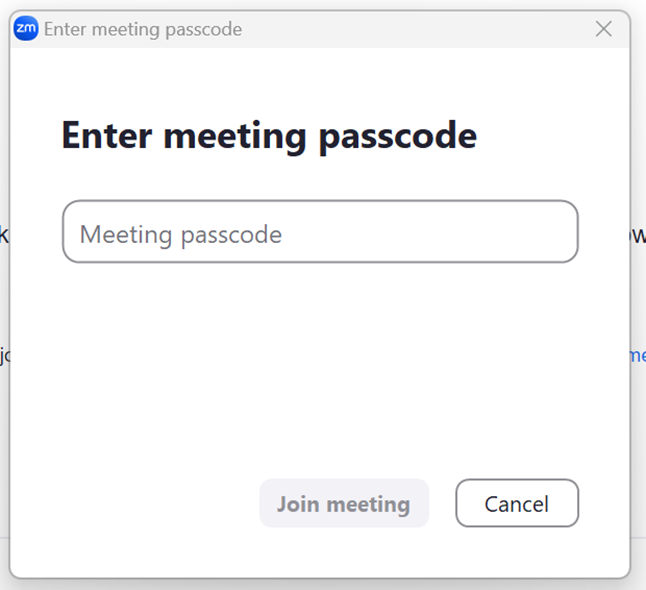Click background text right of the passcode field

pos(638,236)
